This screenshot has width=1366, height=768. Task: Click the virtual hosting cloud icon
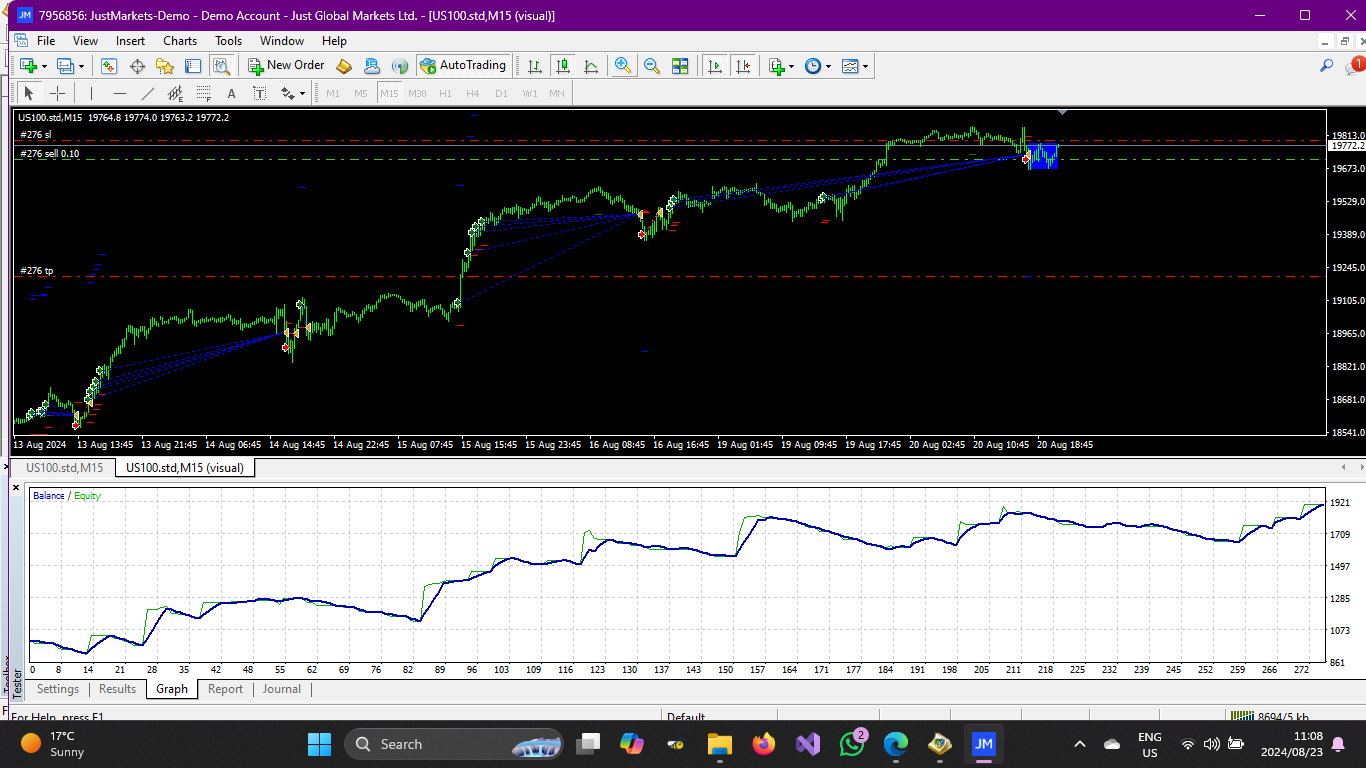[372, 66]
